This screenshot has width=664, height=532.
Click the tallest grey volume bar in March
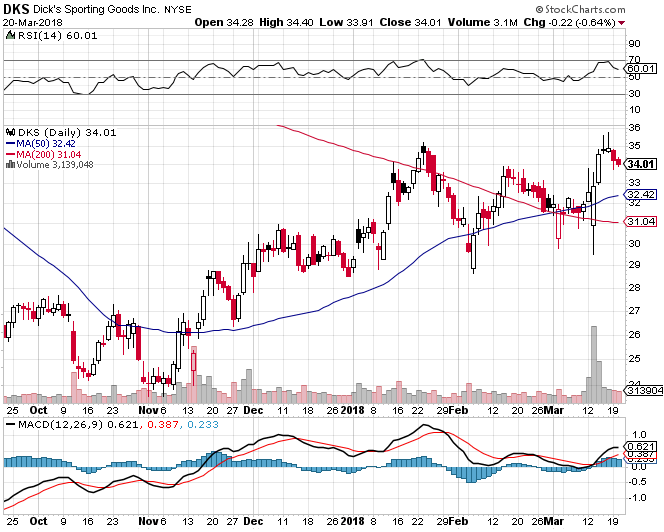[x=594, y=365]
